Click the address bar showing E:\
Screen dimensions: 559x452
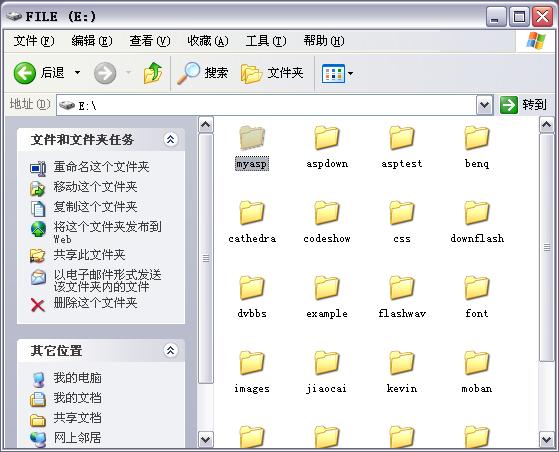[x=266, y=105]
